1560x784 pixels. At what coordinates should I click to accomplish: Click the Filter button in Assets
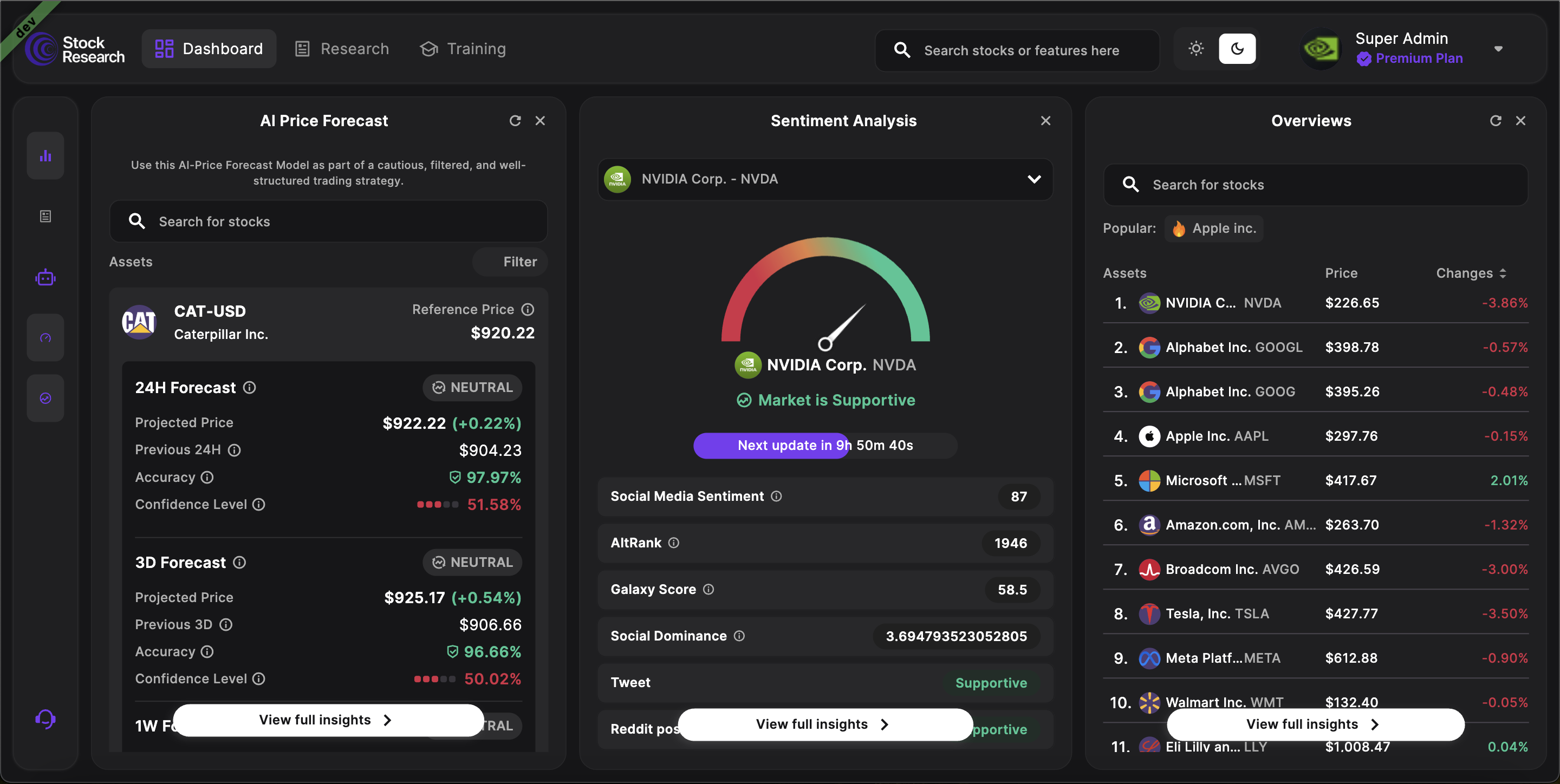510,262
